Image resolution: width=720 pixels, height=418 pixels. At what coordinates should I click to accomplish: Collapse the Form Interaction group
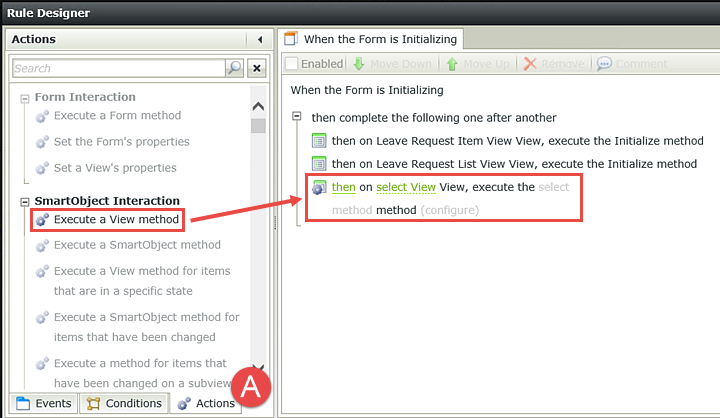click(25, 98)
